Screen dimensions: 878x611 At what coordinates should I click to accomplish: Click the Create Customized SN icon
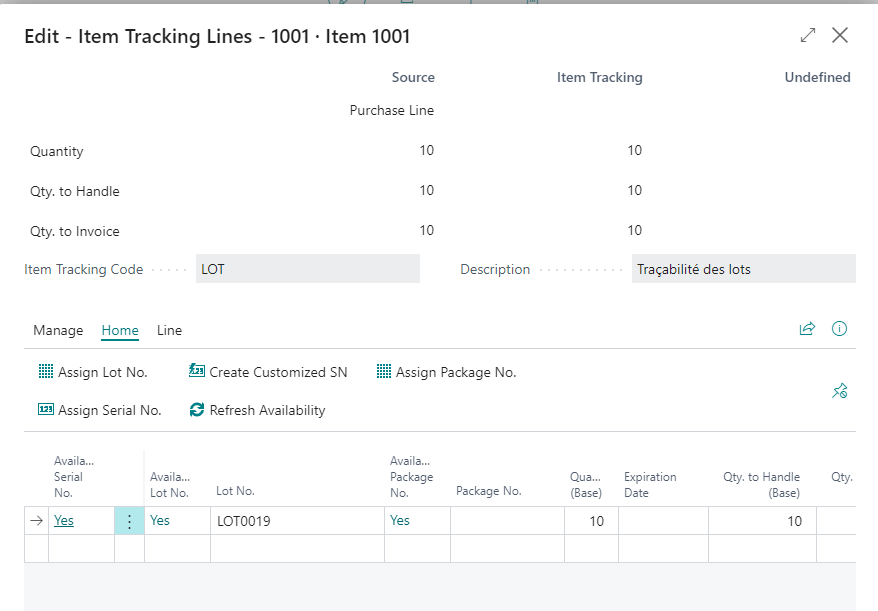[197, 371]
